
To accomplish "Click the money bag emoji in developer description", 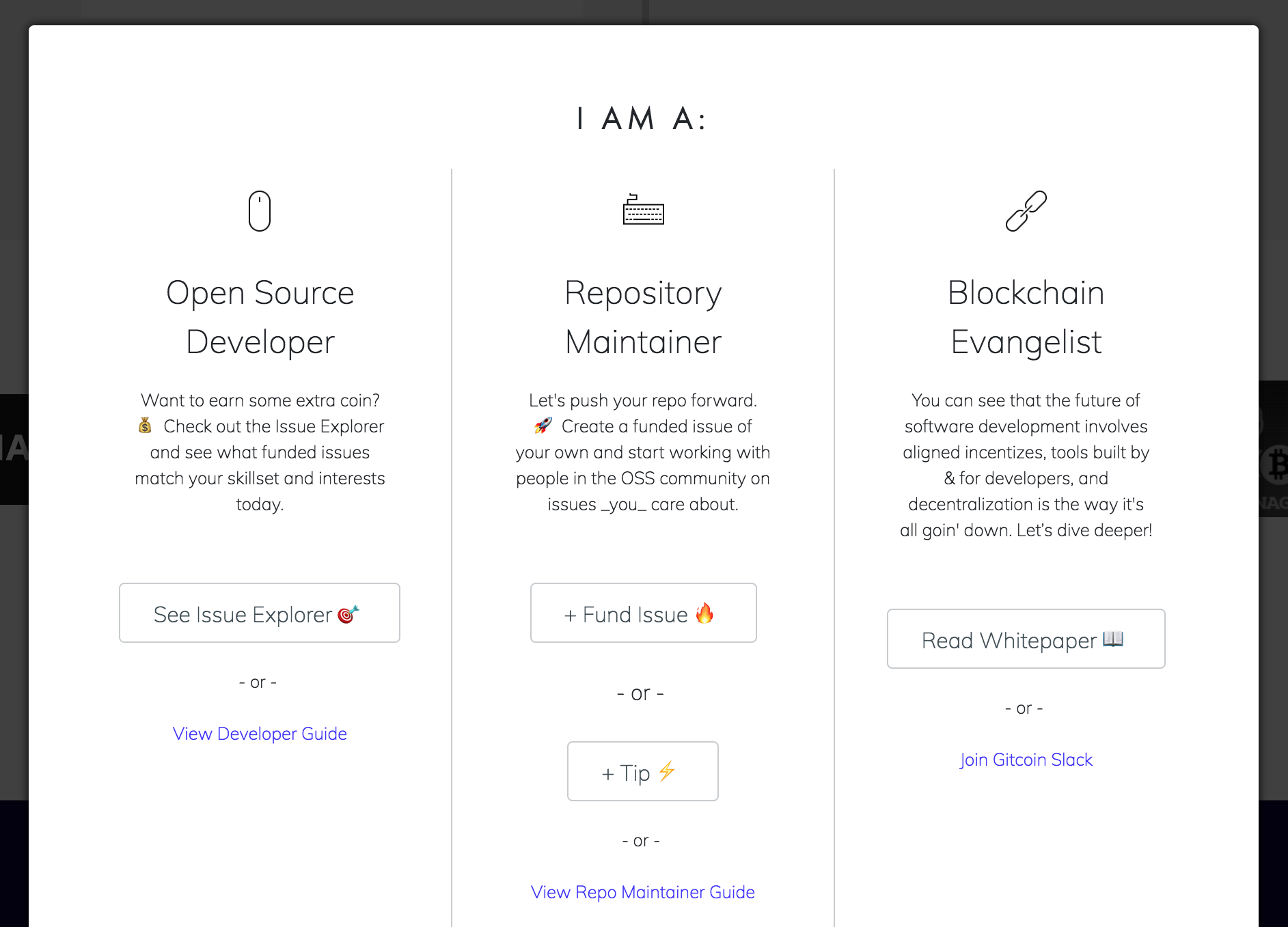I will pyautogui.click(x=145, y=426).
